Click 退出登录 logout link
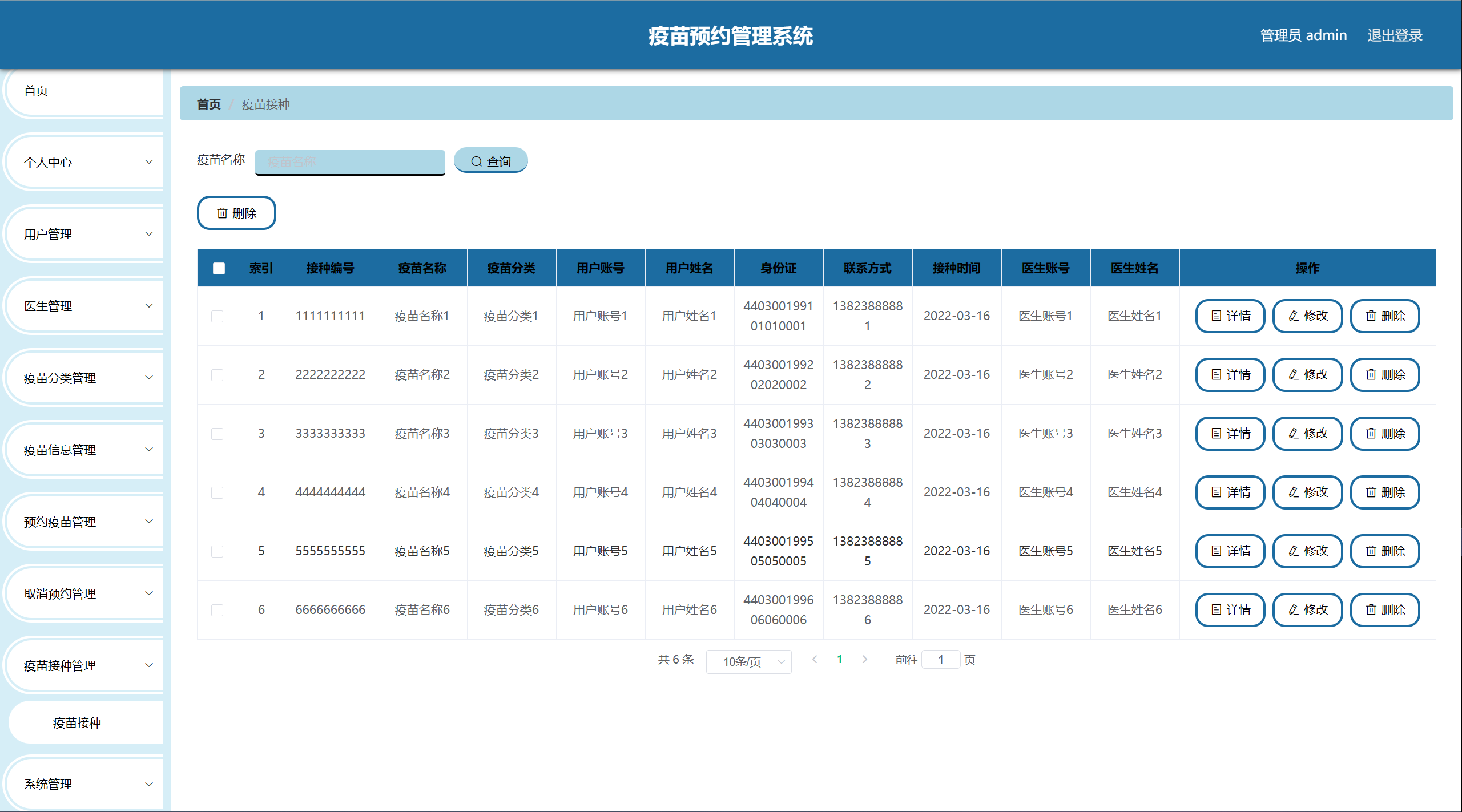Viewport: 1462px width, 812px height. click(x=1394, y=35)
